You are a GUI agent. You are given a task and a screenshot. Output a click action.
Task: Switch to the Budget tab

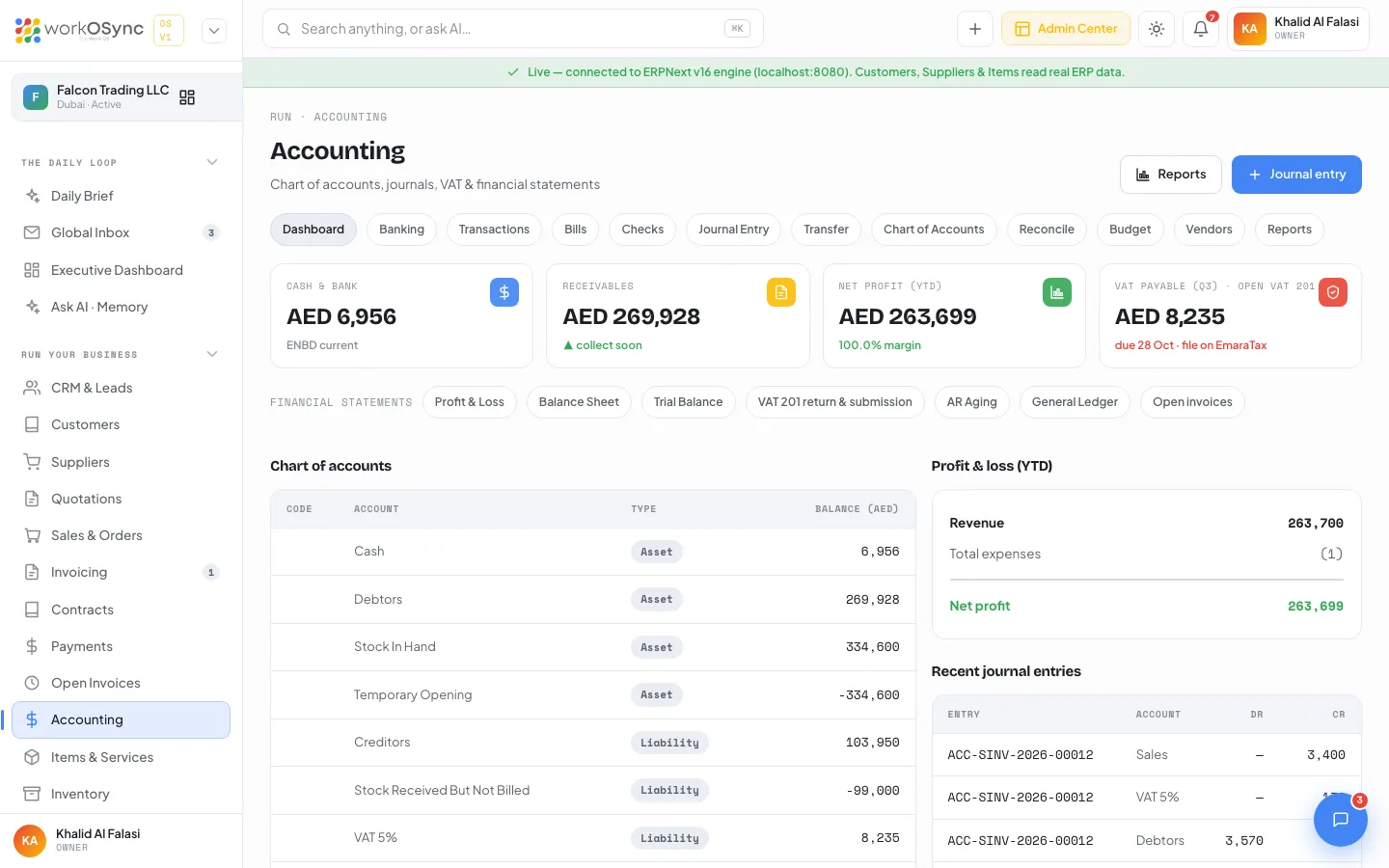[x=1130, y=230]
